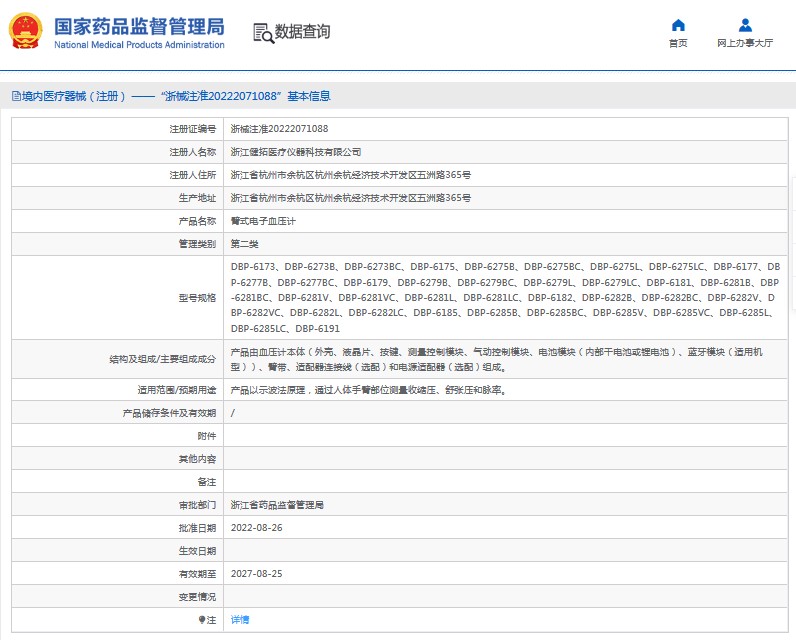Click the 变更情况 row label
Screen dimensions: 796x640
[197, 597]
